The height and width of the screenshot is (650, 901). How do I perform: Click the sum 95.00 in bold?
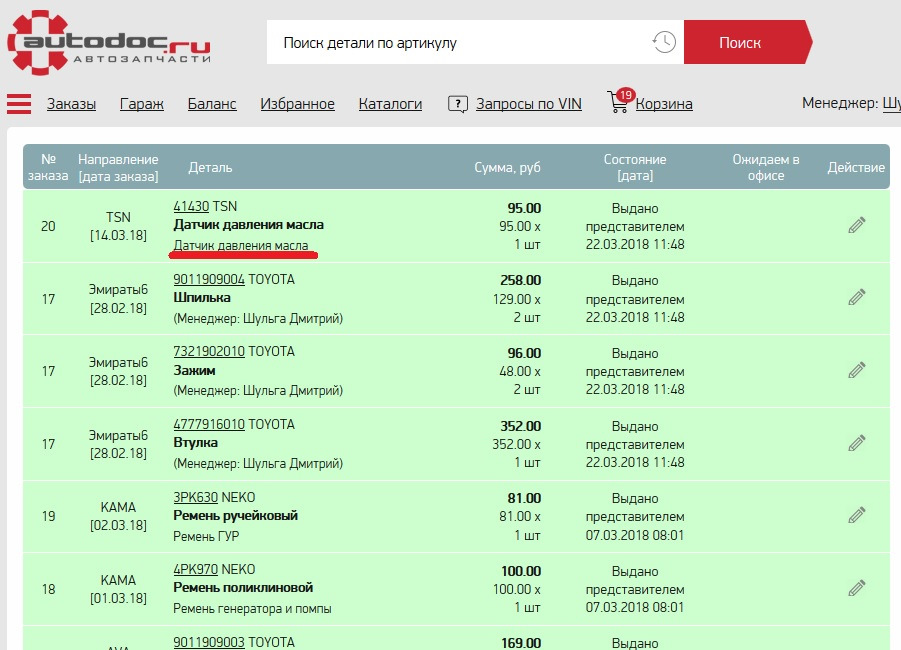point(524,208)
